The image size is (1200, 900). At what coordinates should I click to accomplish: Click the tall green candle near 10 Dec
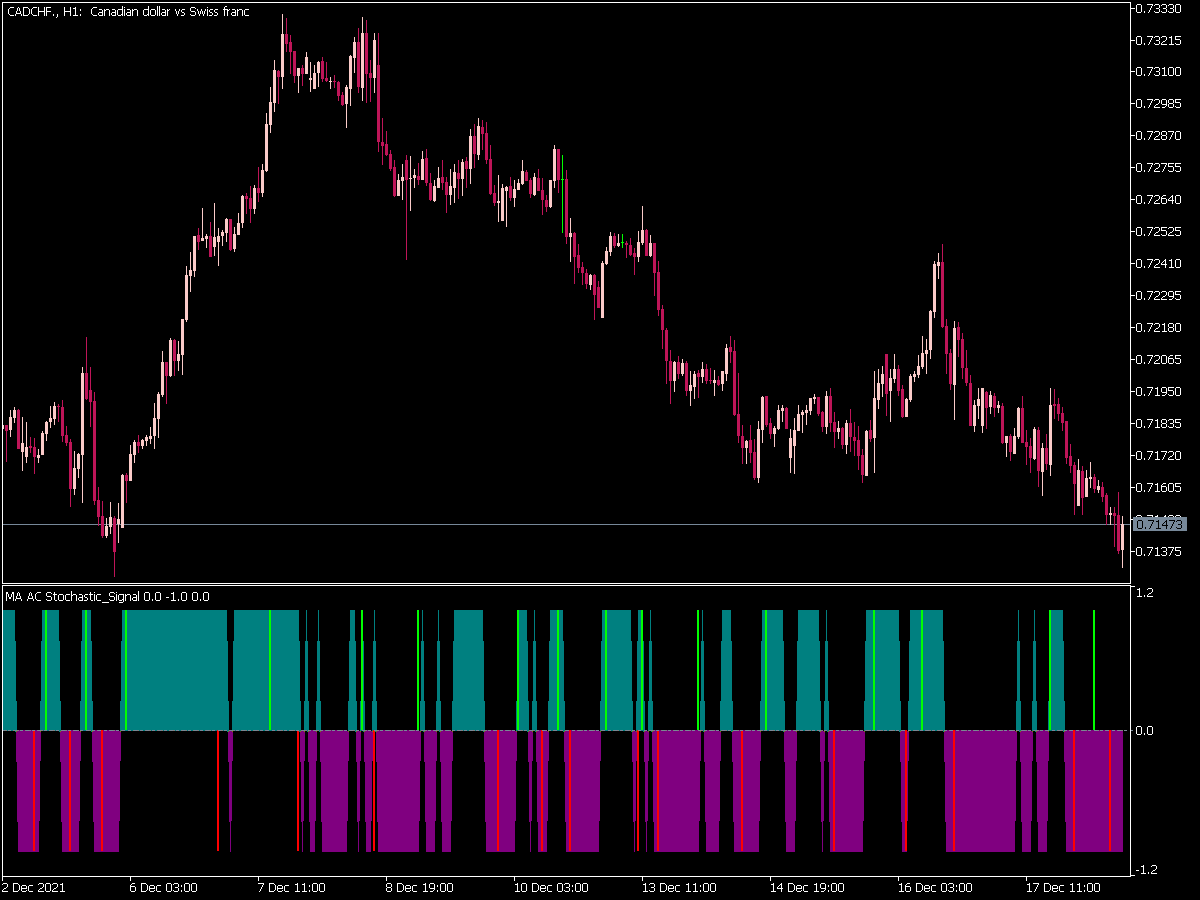coord(563,193)
